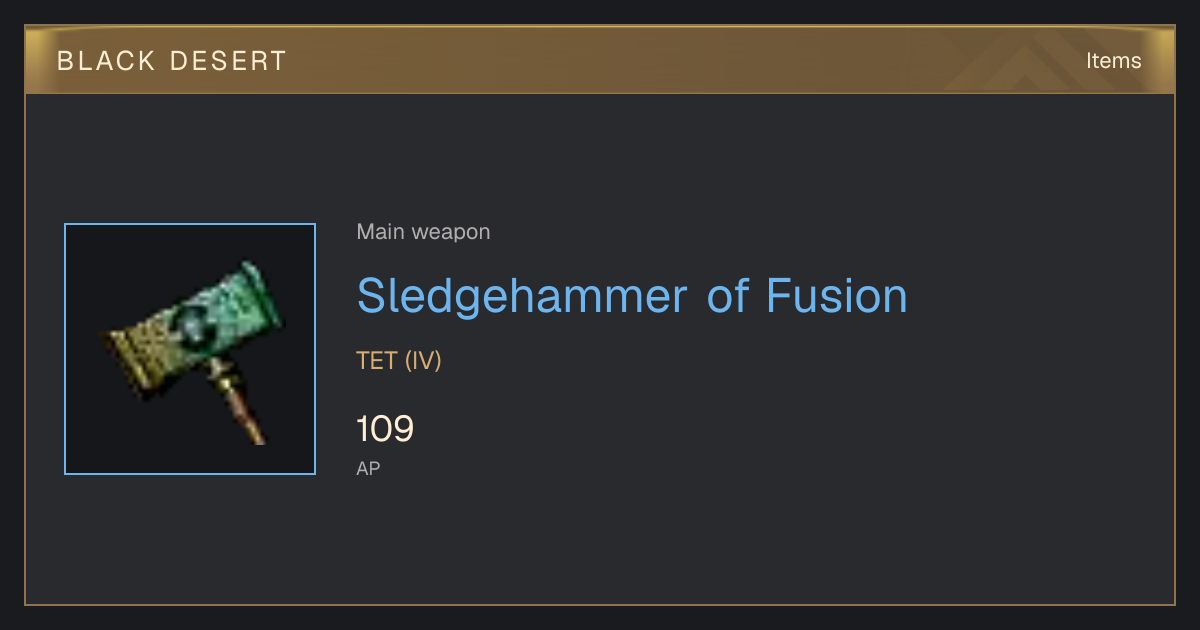Viewport: 1200px width, 630px height.
Task: Open the Sledgehammer of Fusion item name
Action: [632, 296]
